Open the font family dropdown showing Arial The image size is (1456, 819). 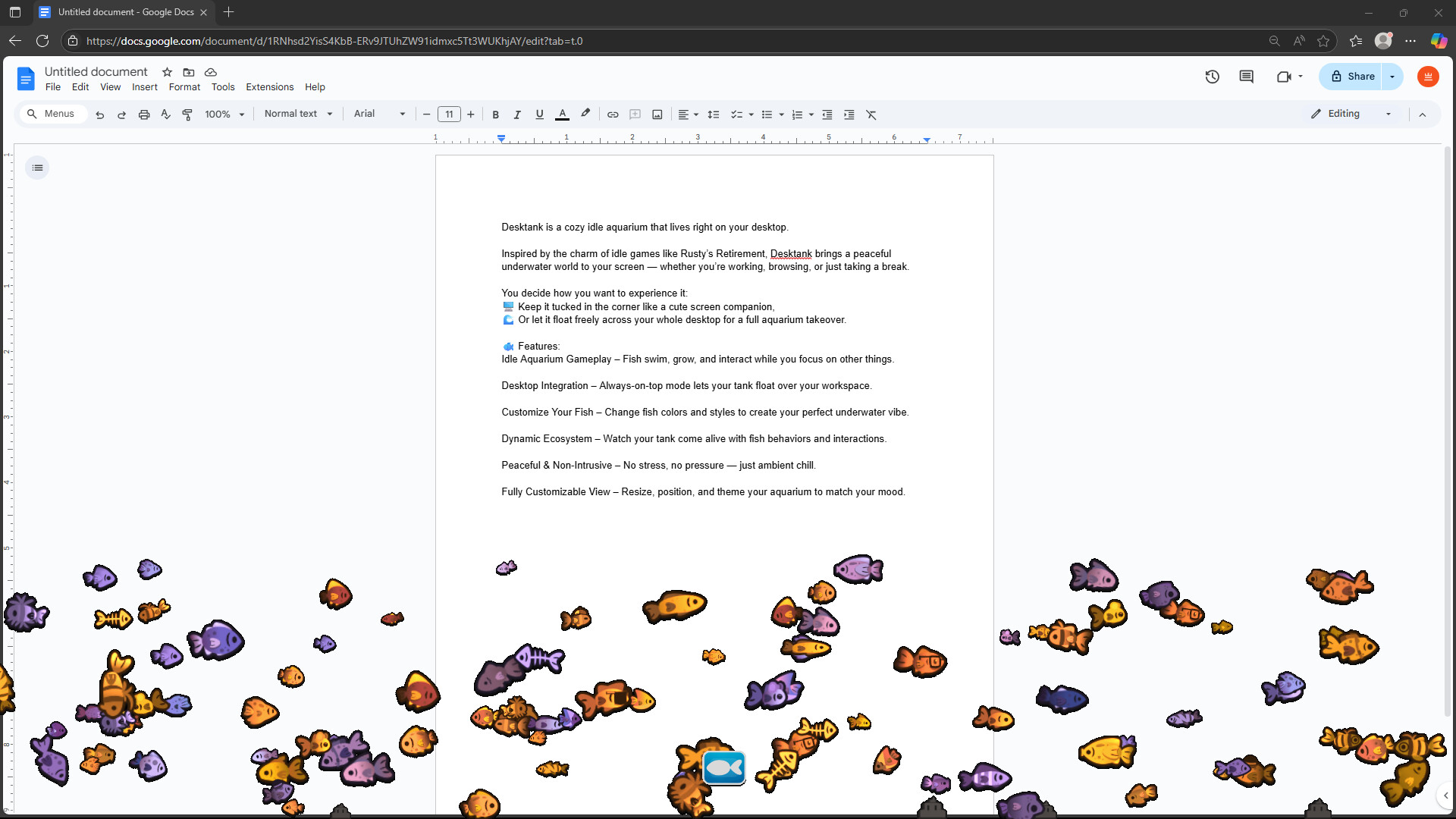[x=378, y=114]
